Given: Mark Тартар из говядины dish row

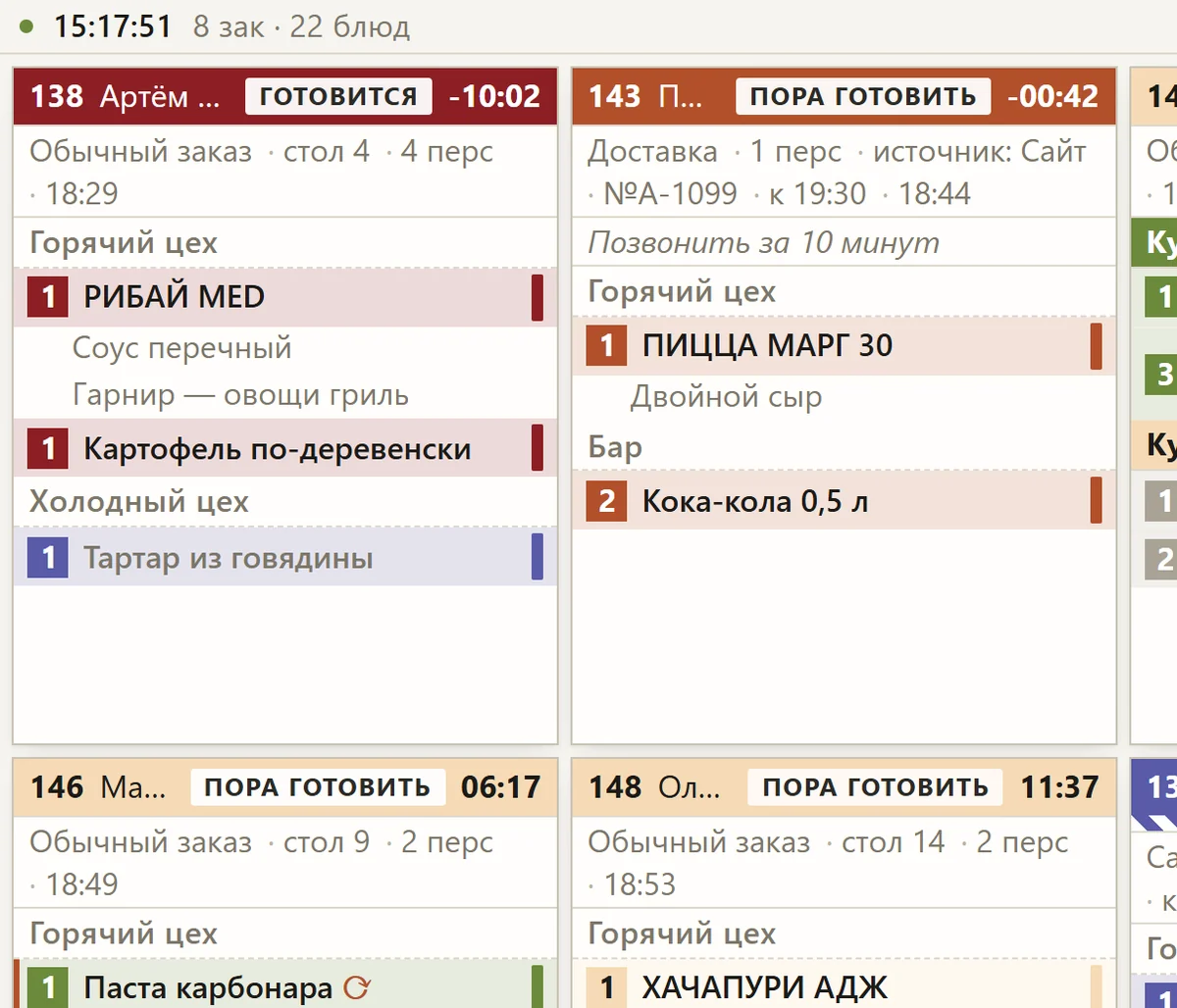Looking at the screenshot, I should click(285, 557).
